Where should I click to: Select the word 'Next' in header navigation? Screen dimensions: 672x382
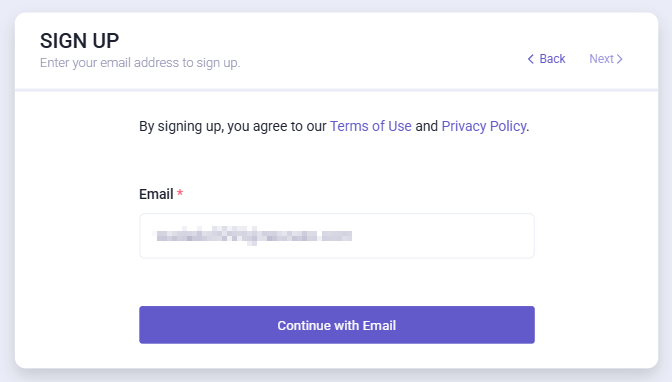601,59
